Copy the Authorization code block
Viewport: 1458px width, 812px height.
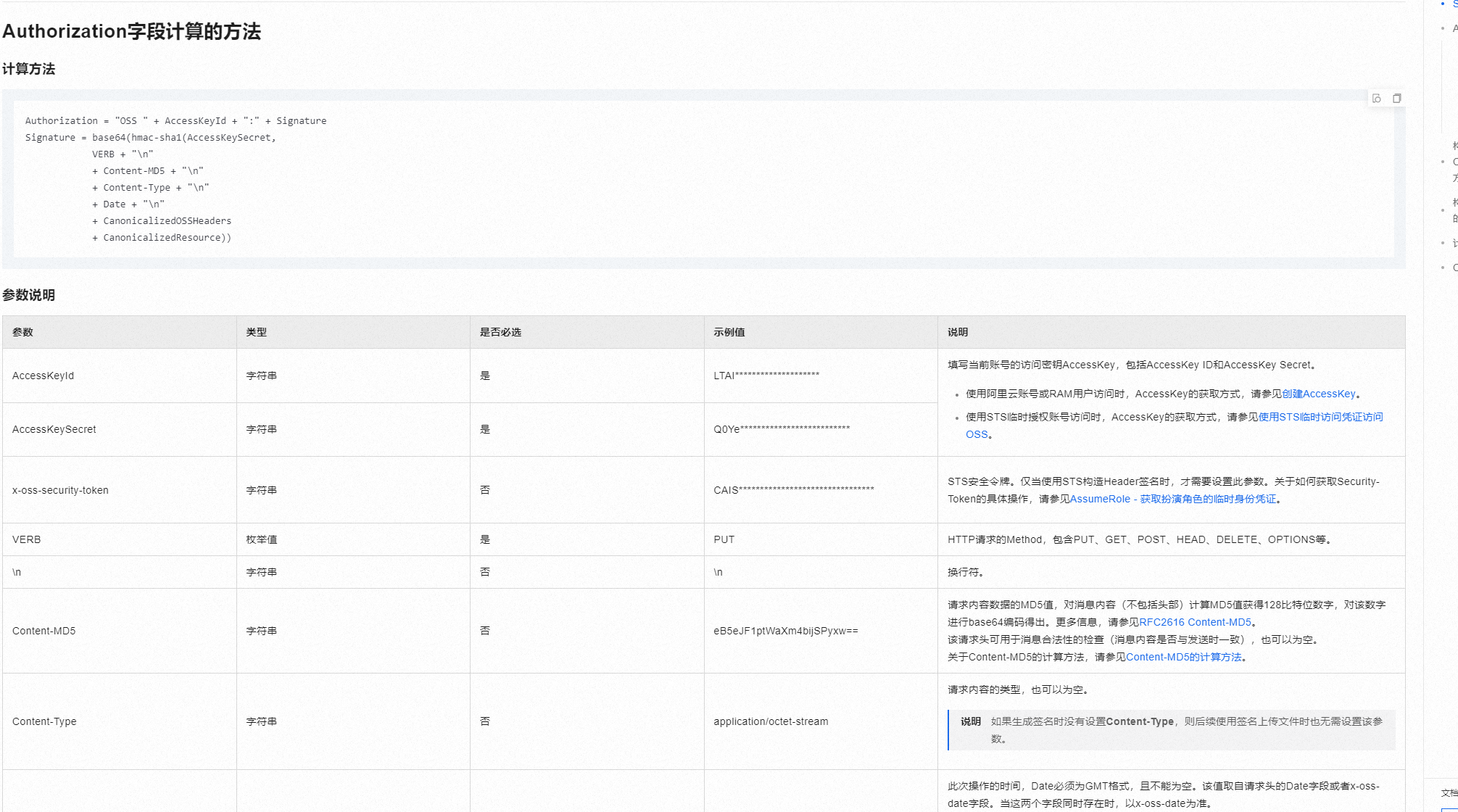[x=1396, y=99]
